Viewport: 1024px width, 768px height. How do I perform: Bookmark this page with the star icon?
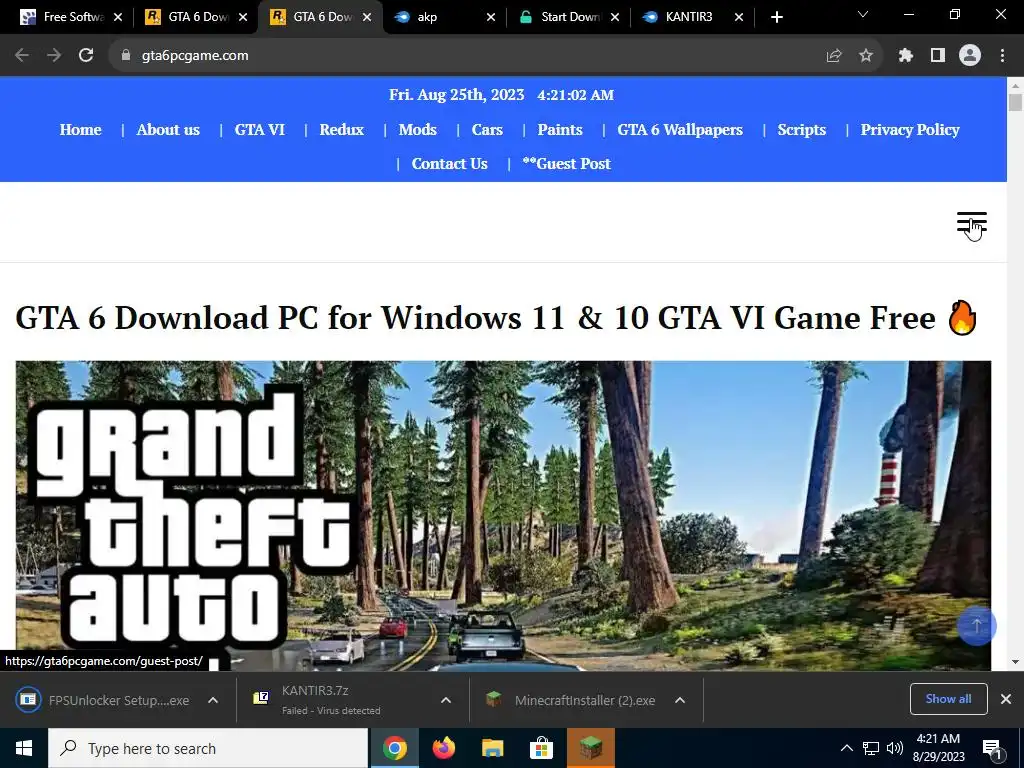coord(866,56)
